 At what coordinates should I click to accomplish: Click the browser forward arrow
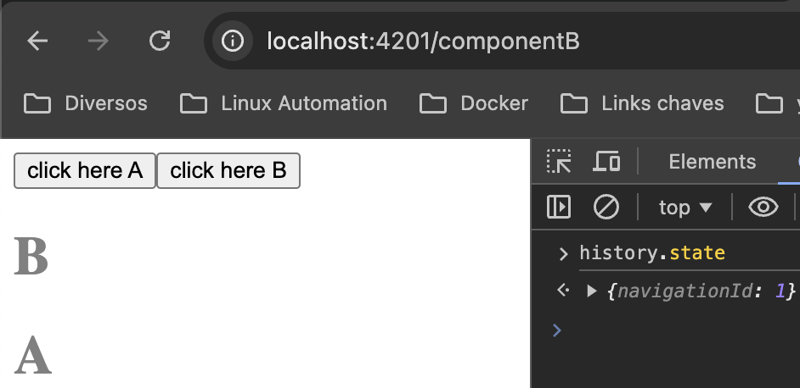coord(98,41)
